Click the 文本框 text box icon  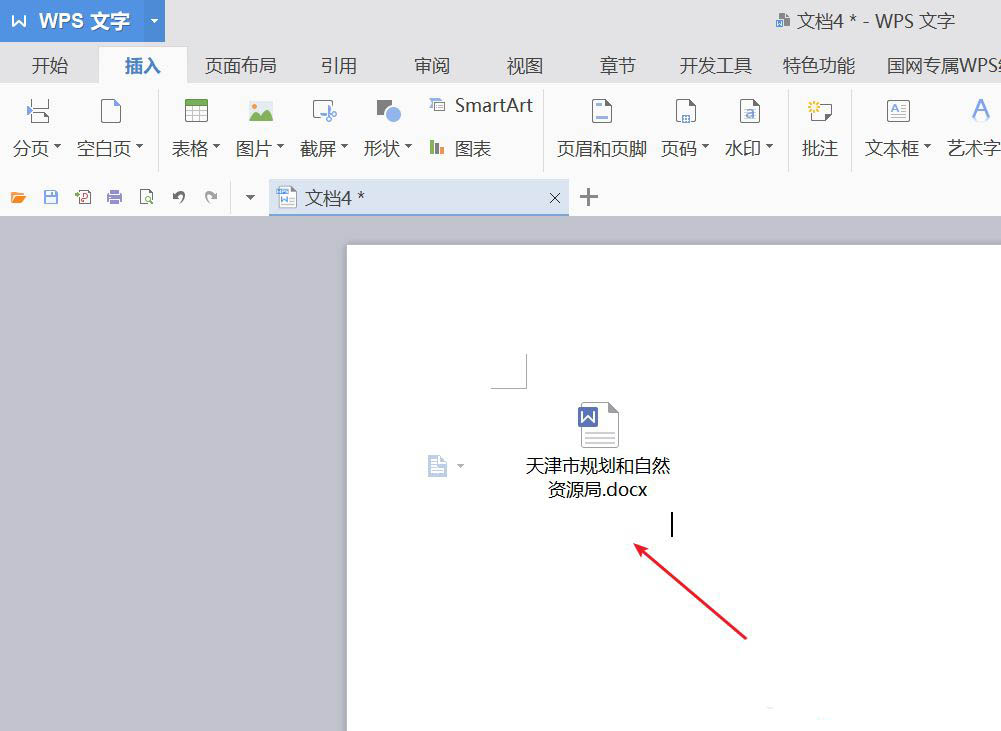(x=898, y=111)
